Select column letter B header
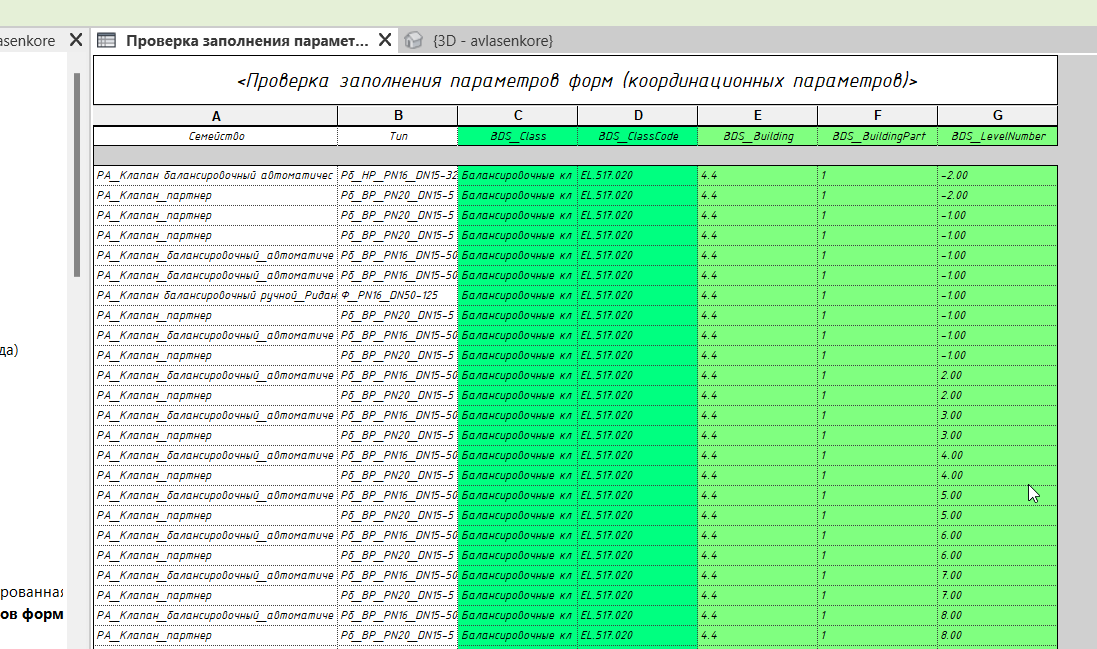 pyautogui.click(x=397, y=115)
